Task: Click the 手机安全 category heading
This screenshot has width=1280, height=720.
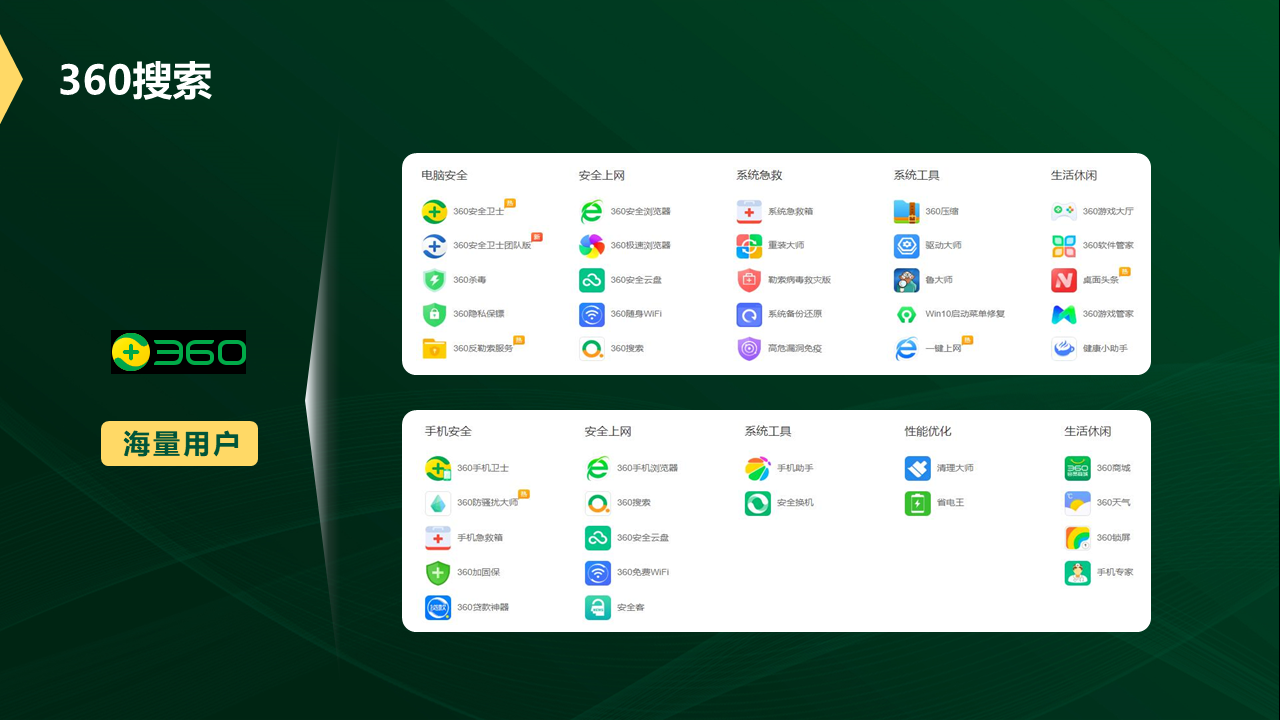Action: [448, 431]
